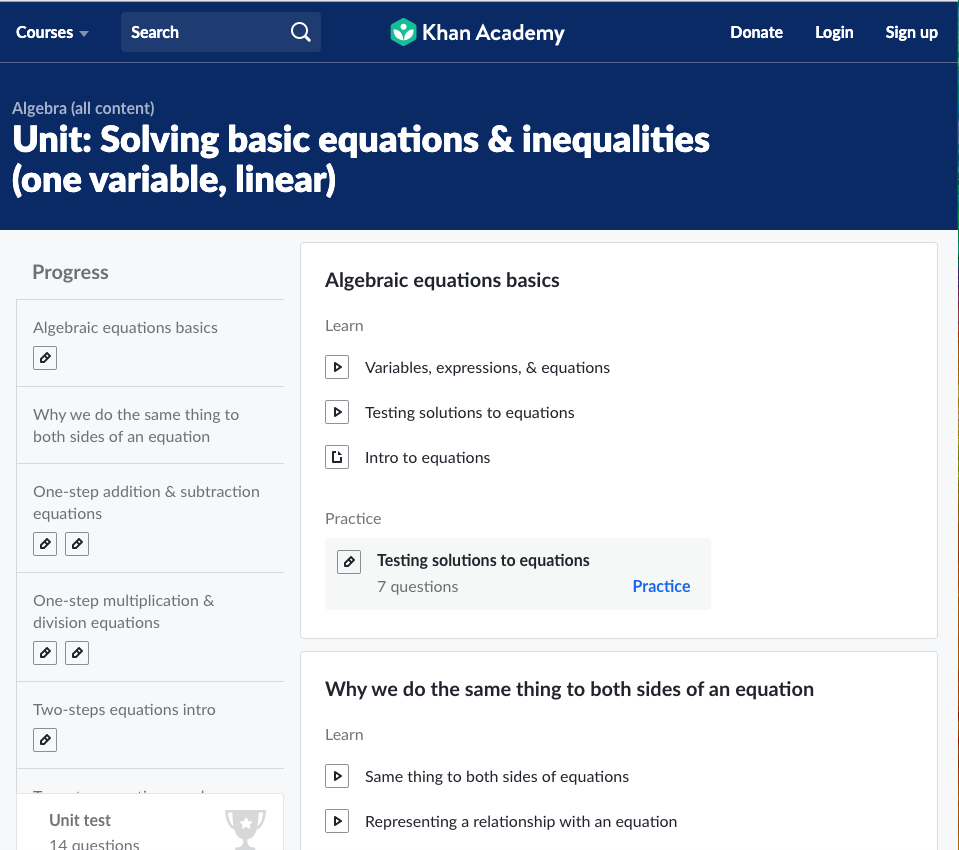This screenshot has height=850, width=959.
Task: Click first pencil icon under One-step addition & subtraction
Action: click(x=45, y=544)
